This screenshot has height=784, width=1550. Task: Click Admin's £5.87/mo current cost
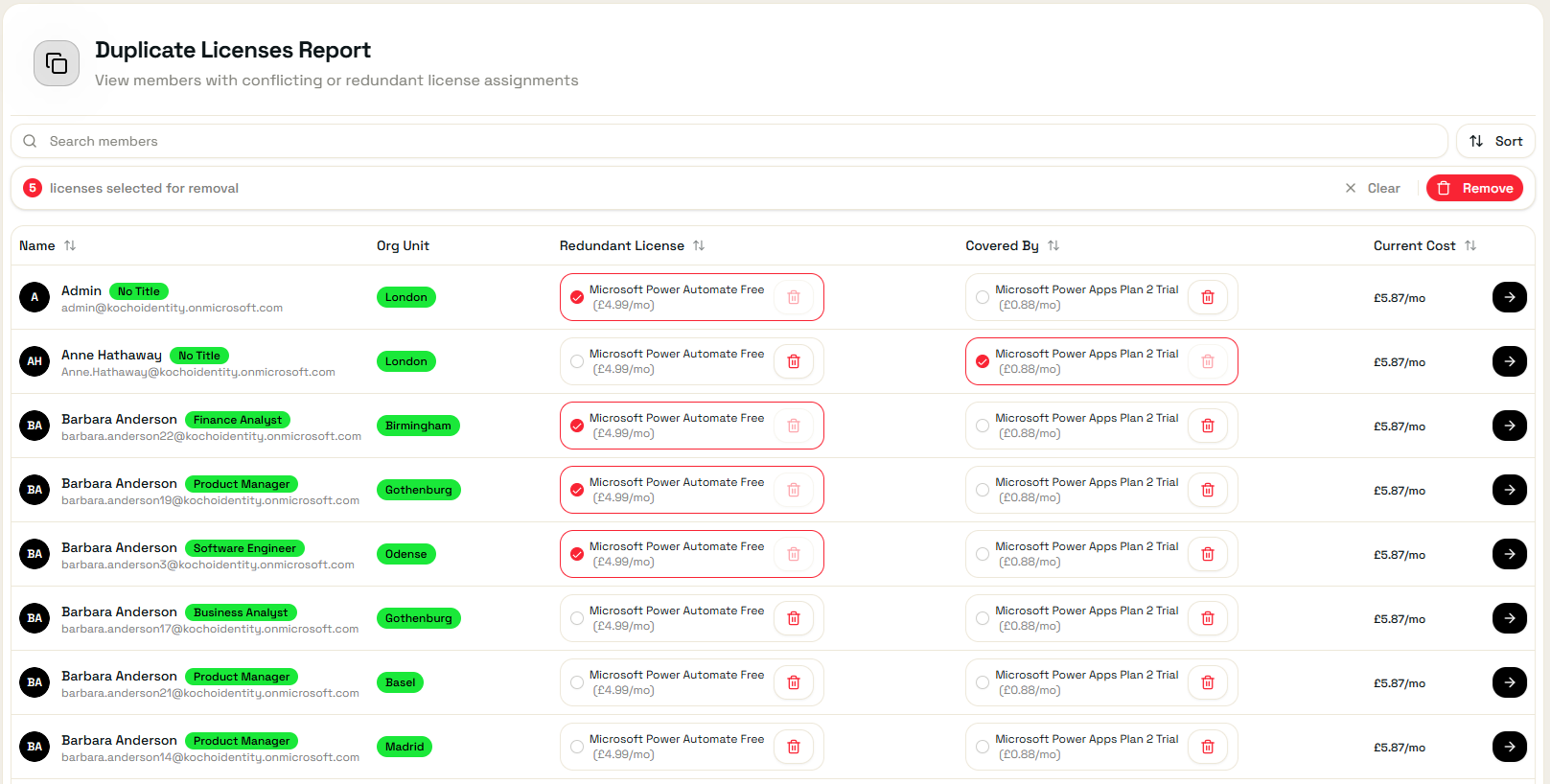click(x=1400, y=298)
